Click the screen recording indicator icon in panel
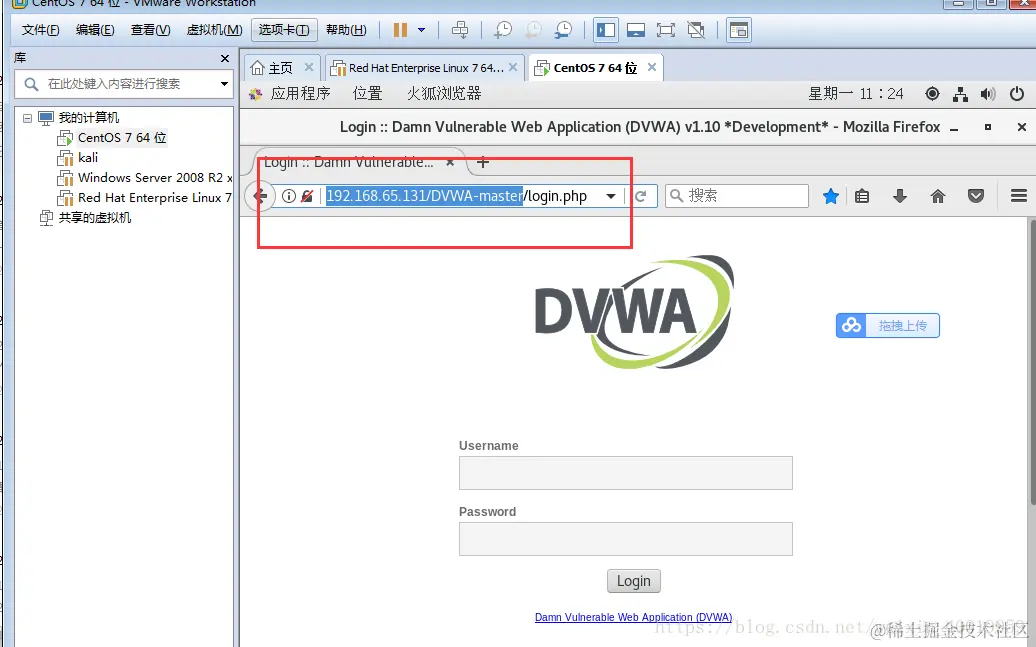This screenshot has width=1036, height=647. 932,94
